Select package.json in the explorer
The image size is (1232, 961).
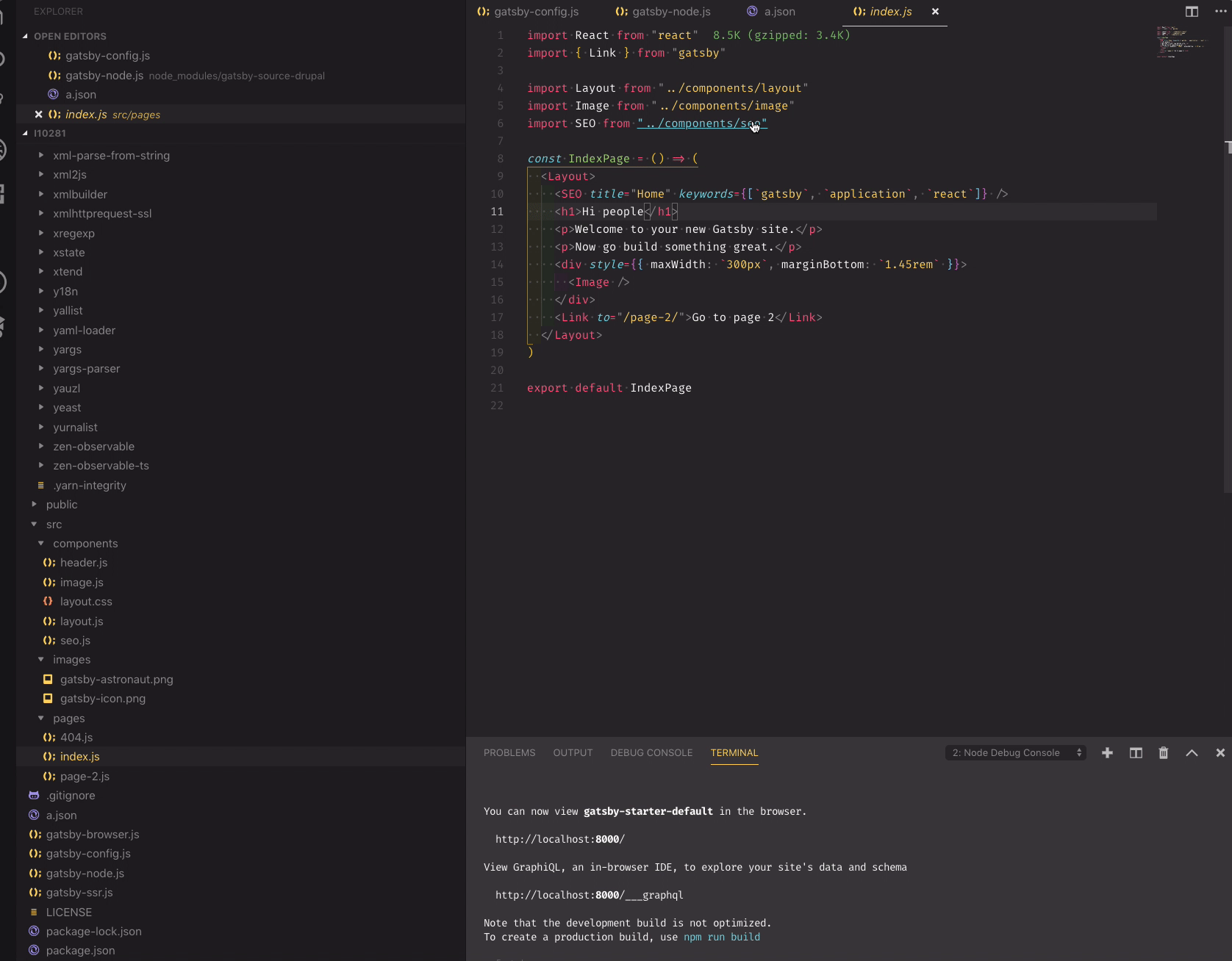[x=80, y=950]
